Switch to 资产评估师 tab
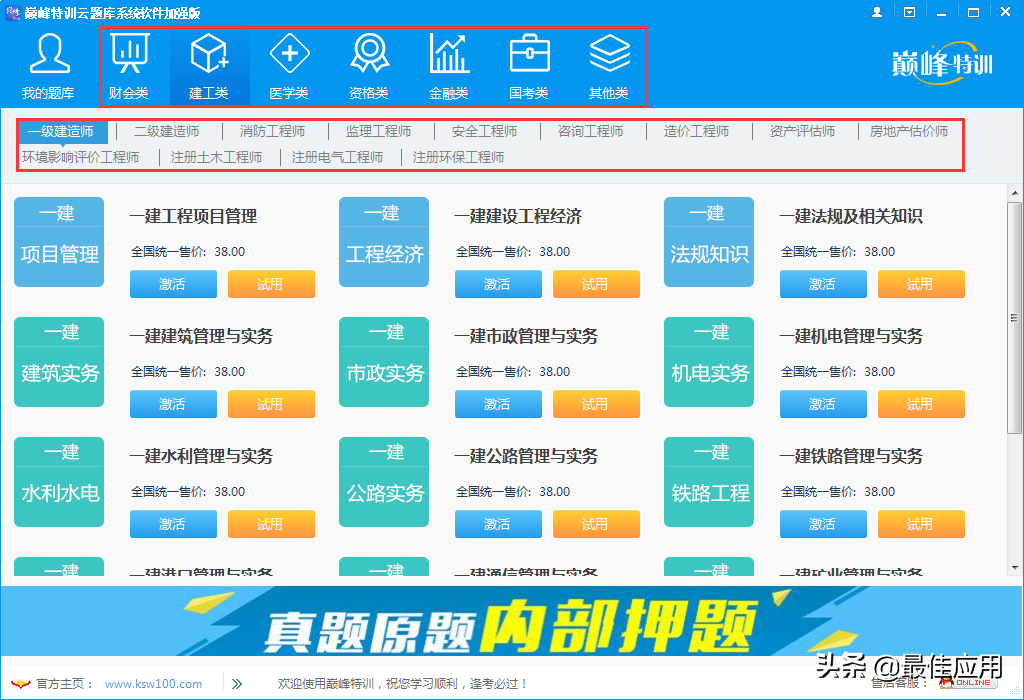 (802, 131)
